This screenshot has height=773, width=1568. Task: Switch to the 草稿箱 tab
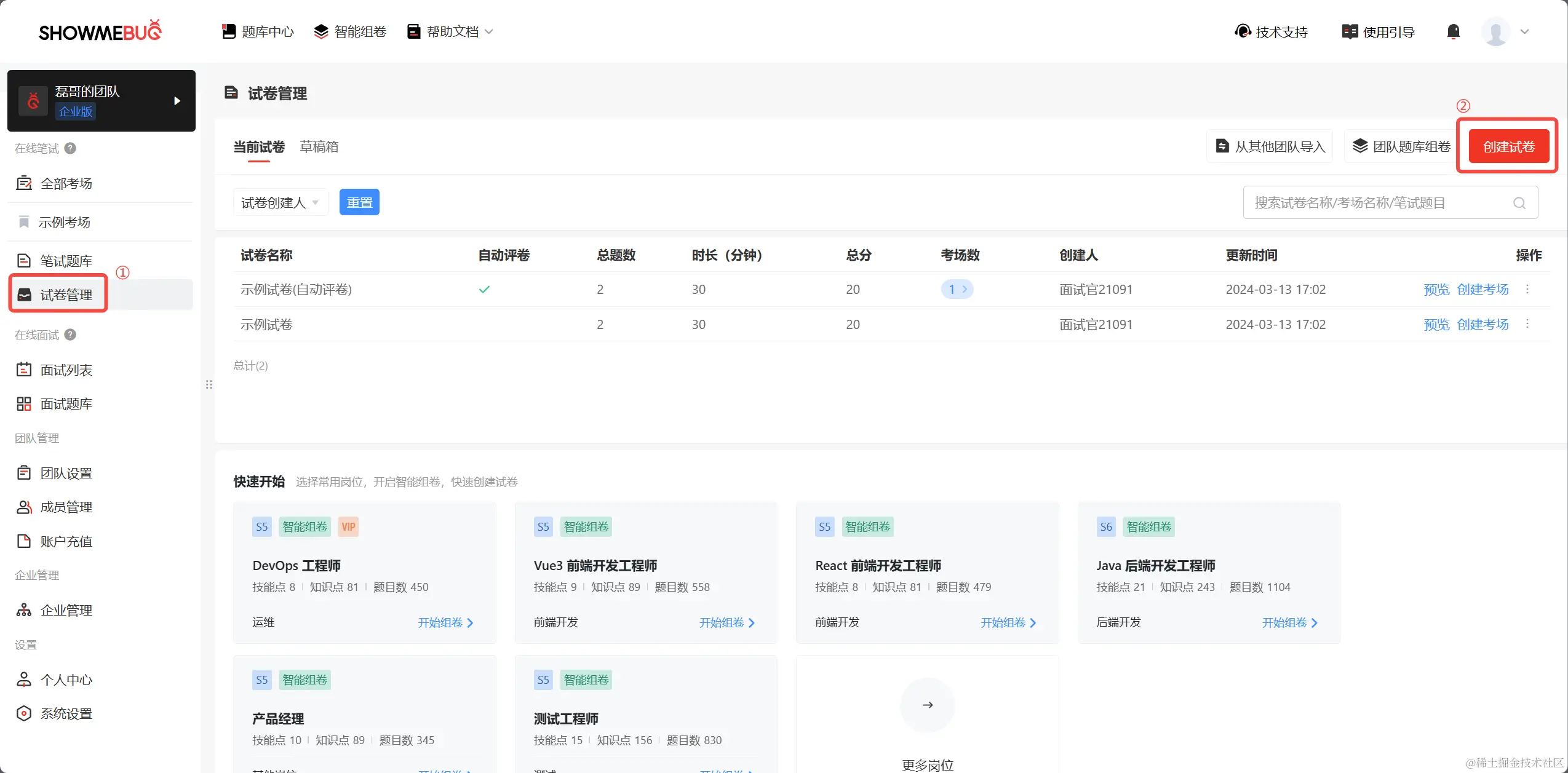319,147
